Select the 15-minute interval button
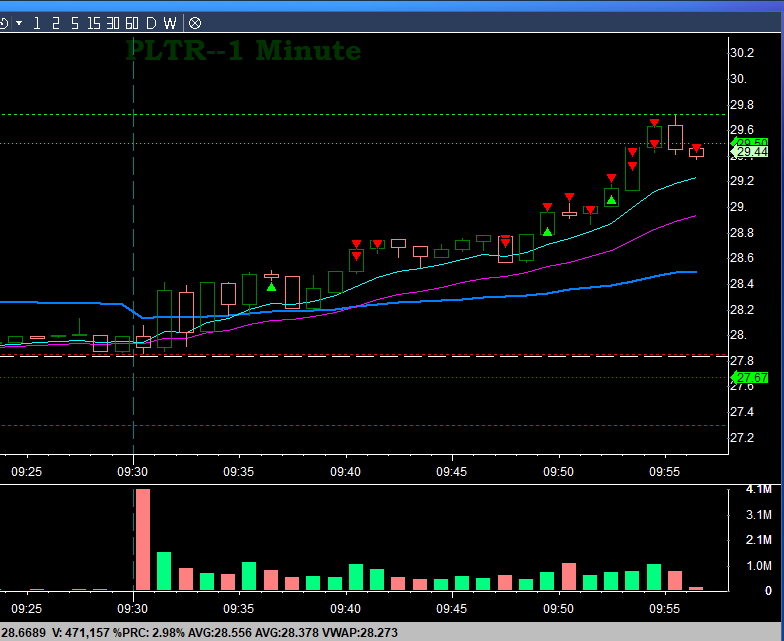Viewport: 784px width, 641px height. pos(94,23)
